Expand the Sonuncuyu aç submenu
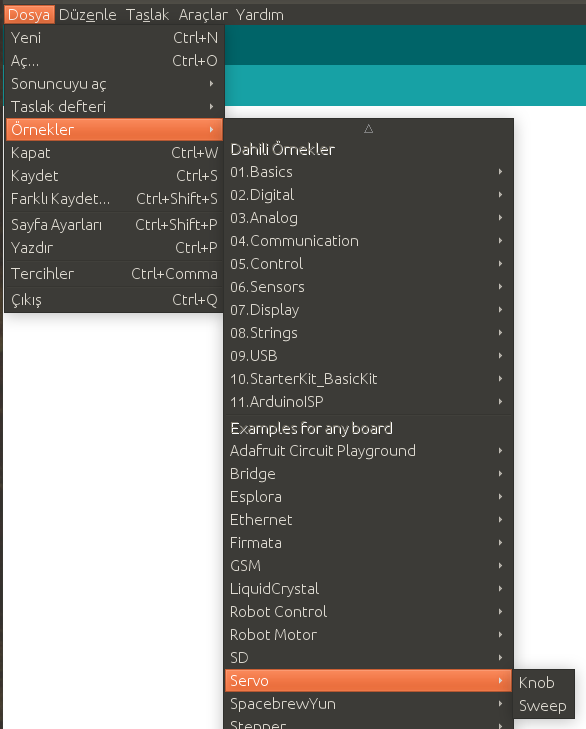Image resolution: width=586 pixels, height=729 pixels. [114, 84]
